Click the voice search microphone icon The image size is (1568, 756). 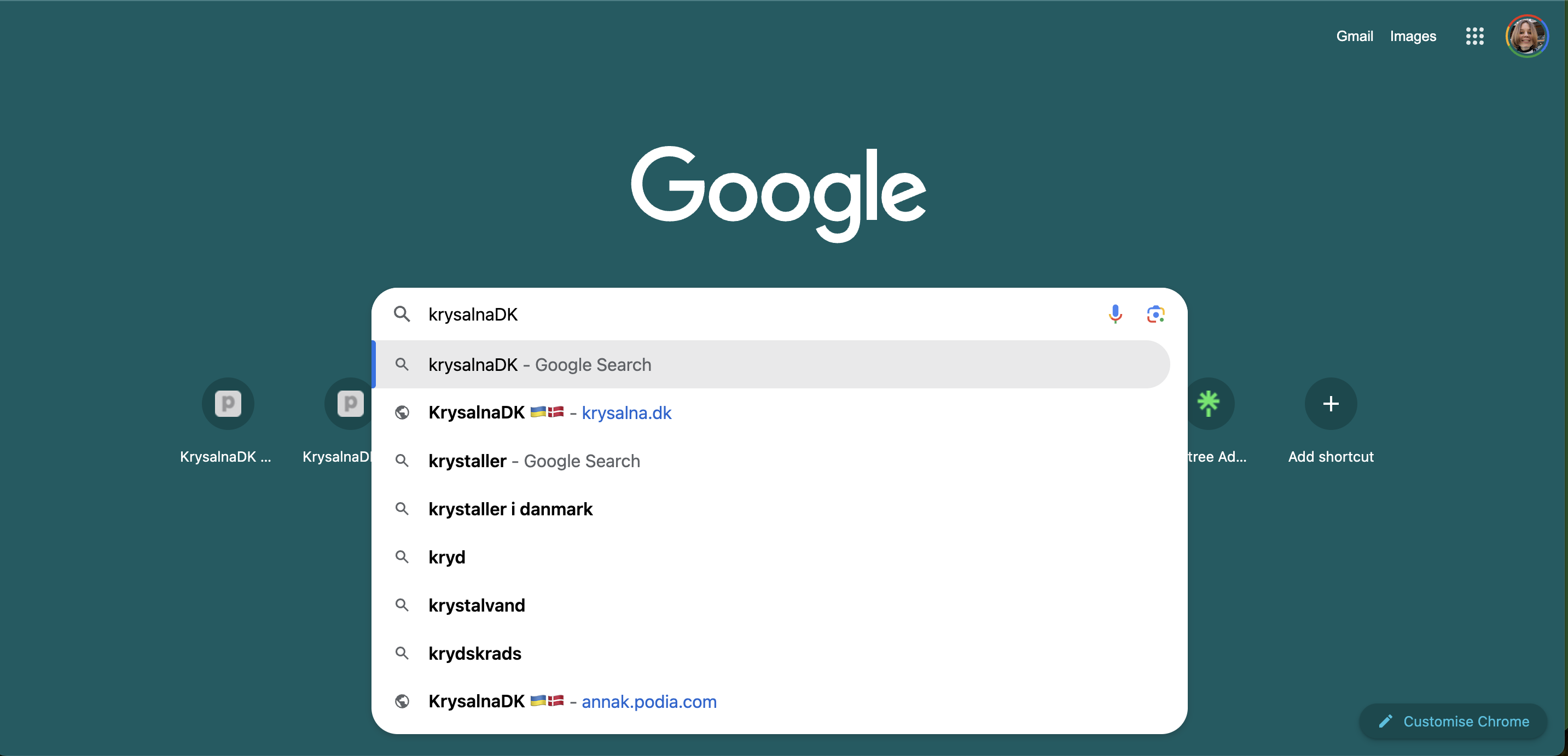1115,314
